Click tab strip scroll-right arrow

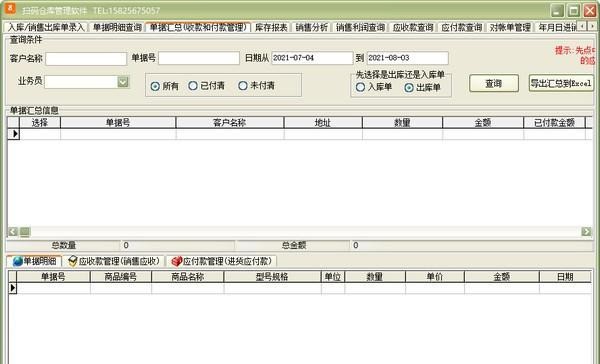point(591,26)
